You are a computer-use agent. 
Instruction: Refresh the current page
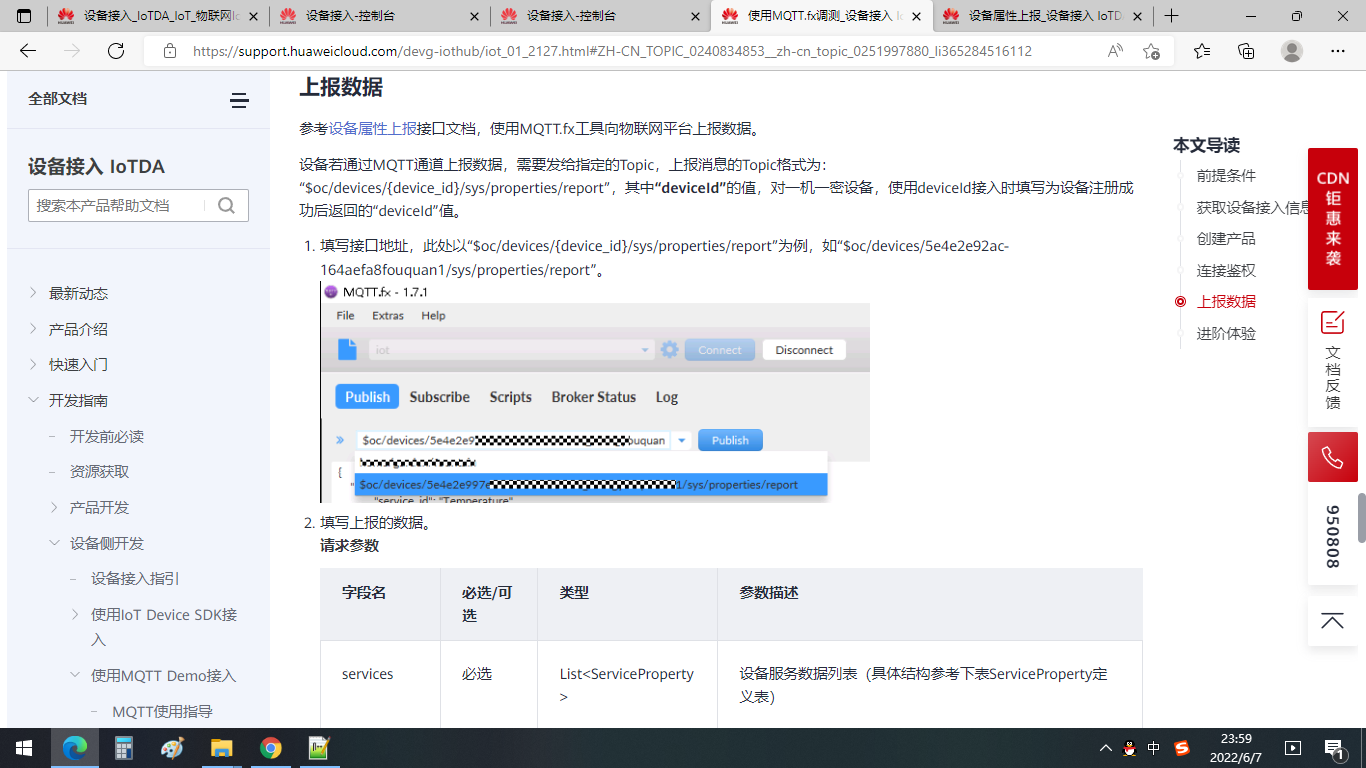coord(116,51)
